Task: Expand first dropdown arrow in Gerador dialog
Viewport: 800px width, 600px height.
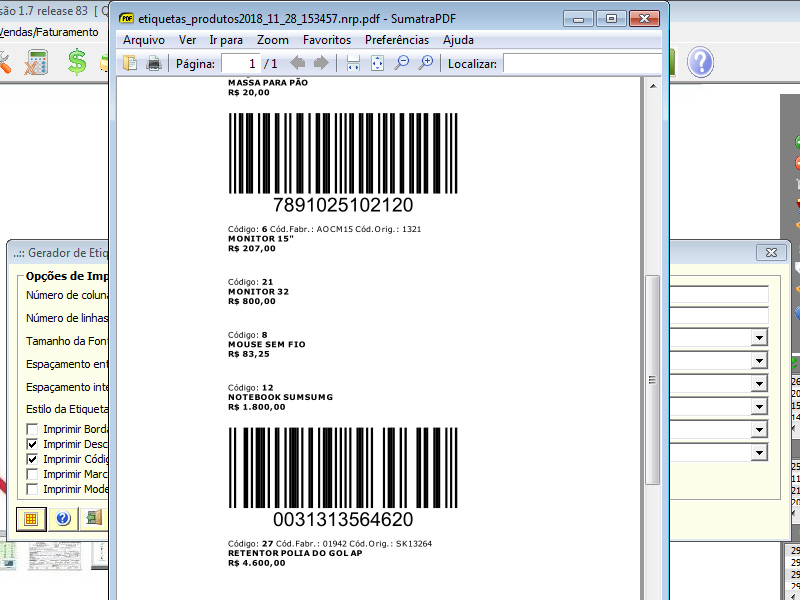Action: [759, 338]
